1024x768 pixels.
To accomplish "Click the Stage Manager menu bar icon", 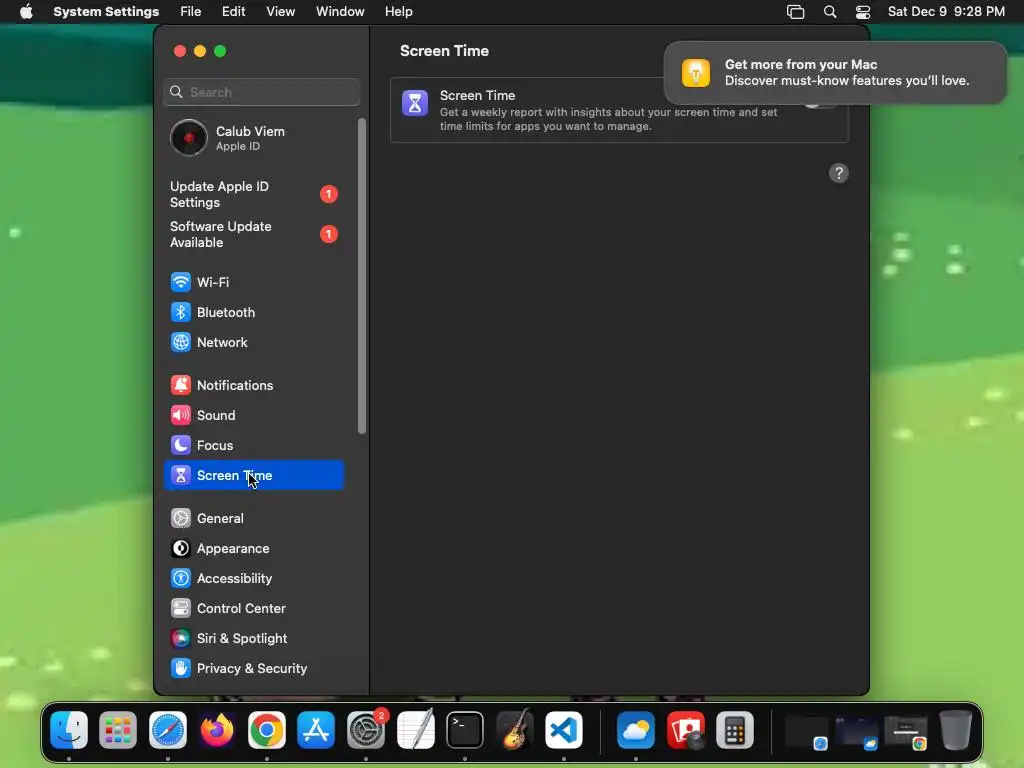I will pyautogui.click(x=795, y=12).
